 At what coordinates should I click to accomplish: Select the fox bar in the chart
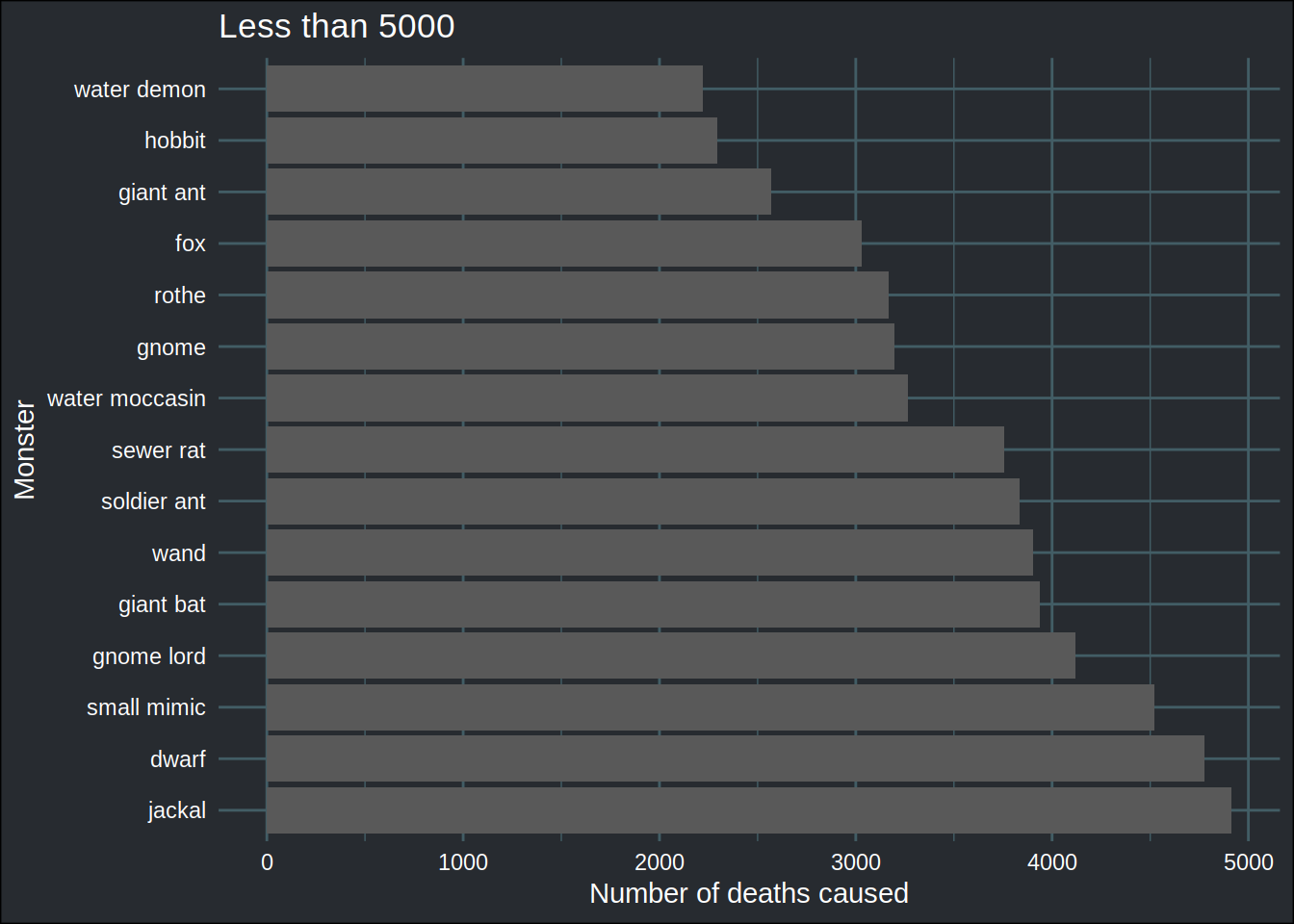tap(564, 244)
